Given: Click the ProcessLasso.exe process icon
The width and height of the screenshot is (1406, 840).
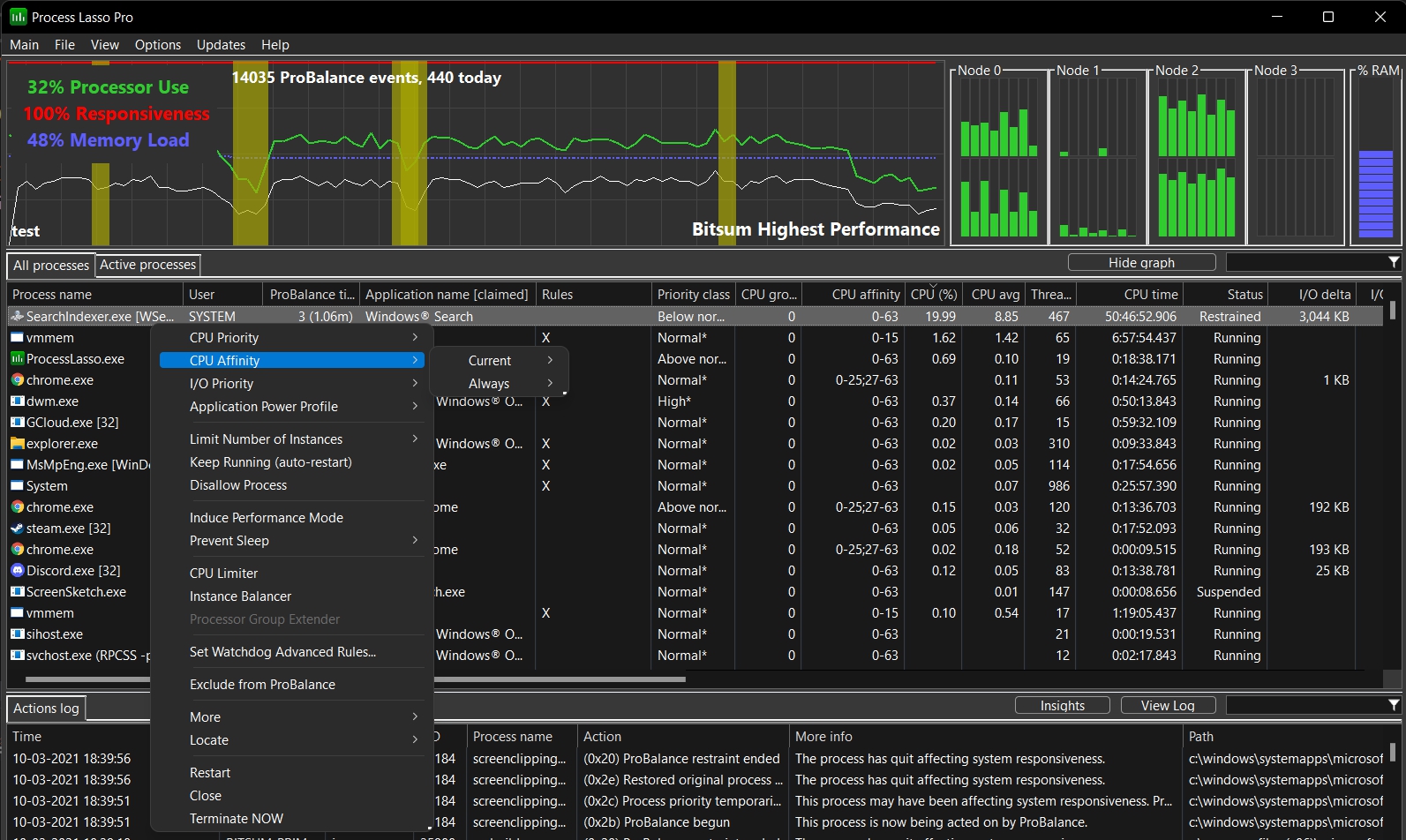Looking at the screenshot, I should point(17,358).
